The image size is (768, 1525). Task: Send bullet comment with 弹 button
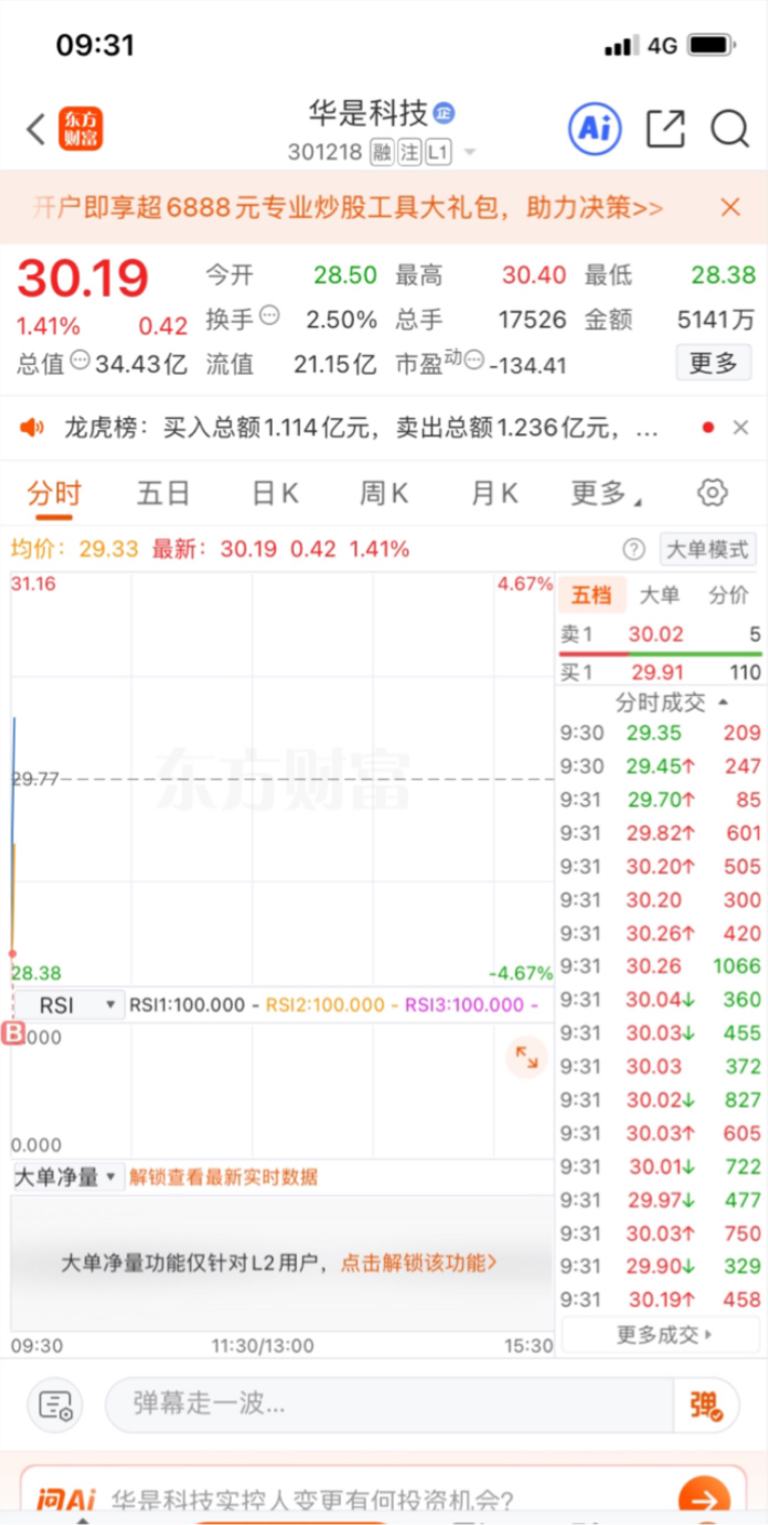(706, 1405)
